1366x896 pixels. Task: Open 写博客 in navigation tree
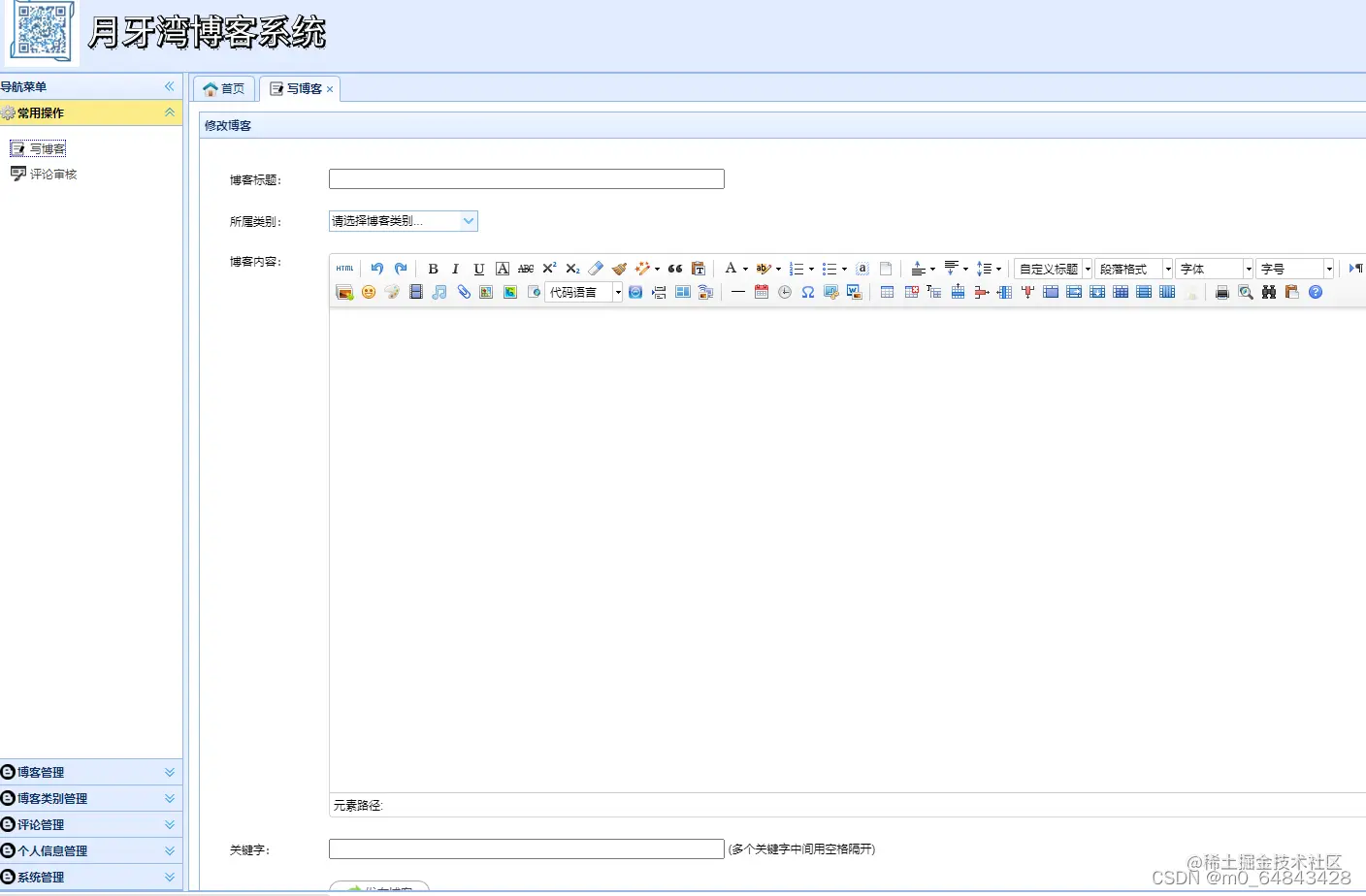[x=39, y=148]
